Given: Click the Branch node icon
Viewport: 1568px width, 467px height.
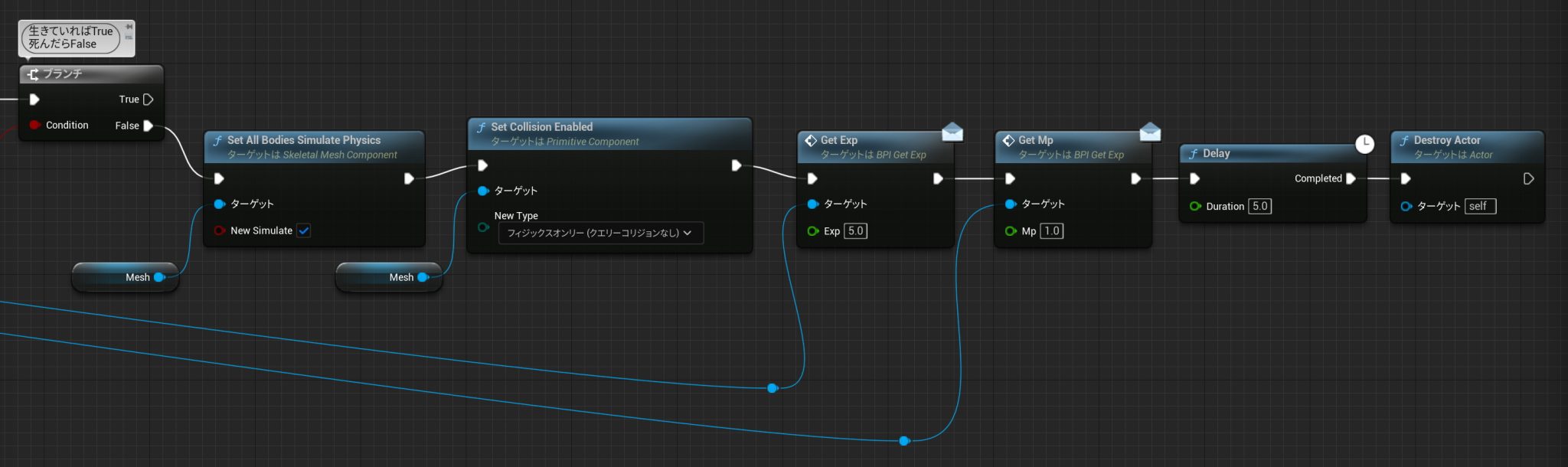Looking at the screenshot, I should pyautogui.click(x=33, y=74).
